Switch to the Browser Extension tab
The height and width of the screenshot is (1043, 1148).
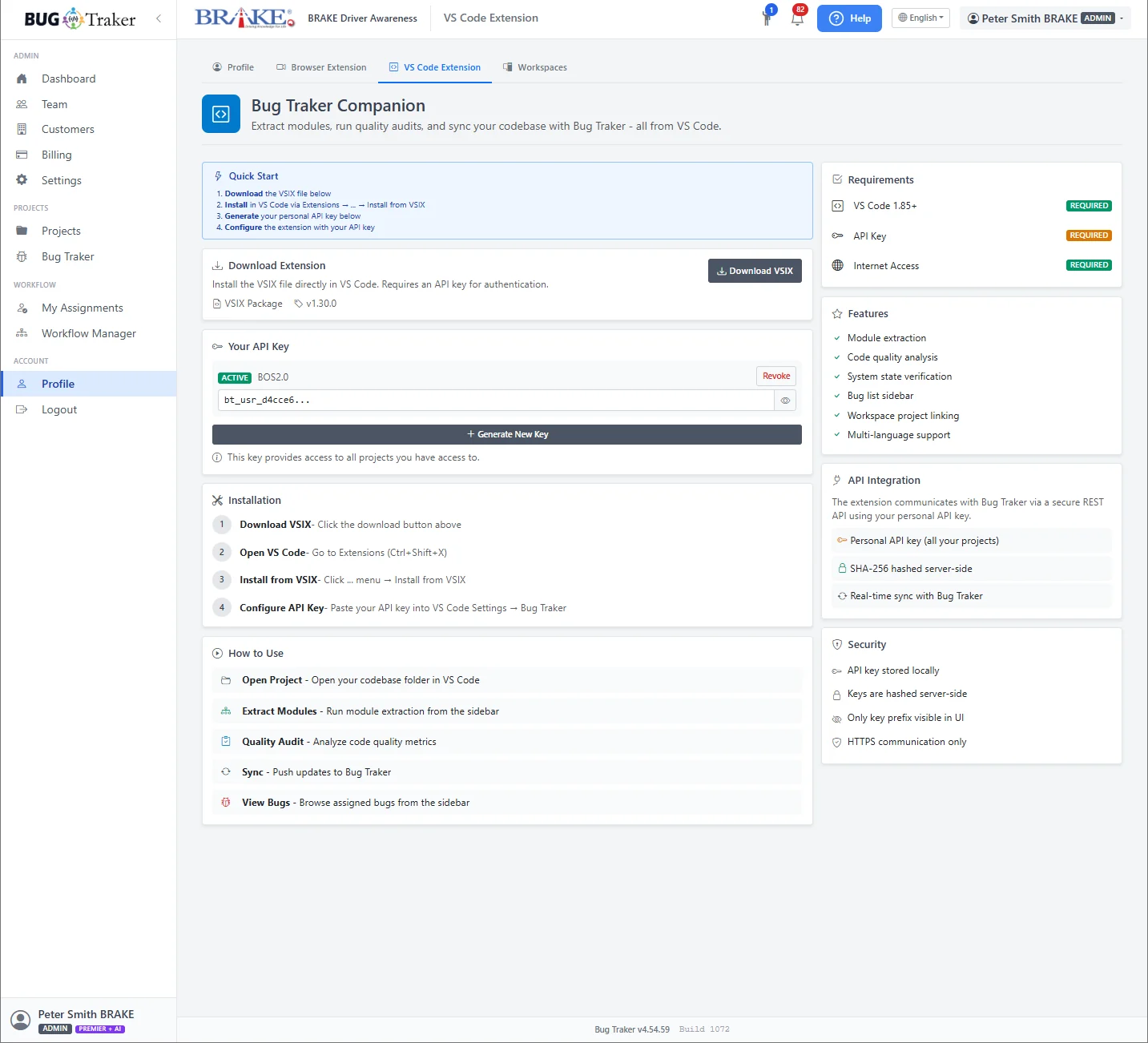pos(321,67)
